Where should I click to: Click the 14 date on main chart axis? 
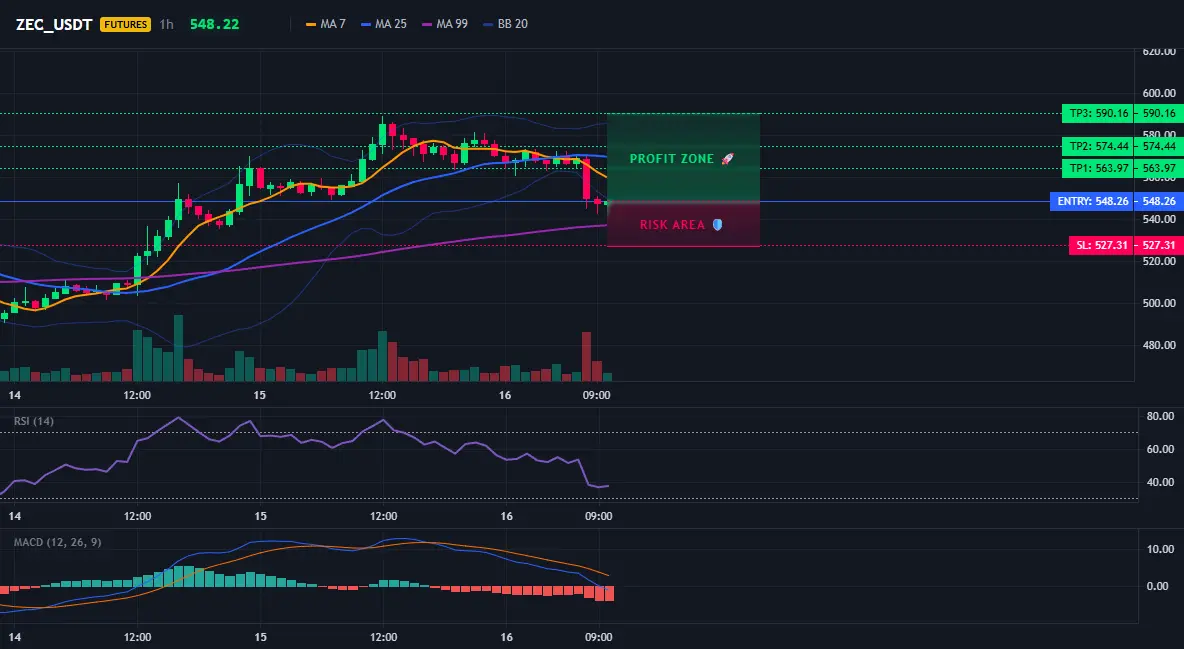pos(14,395)
